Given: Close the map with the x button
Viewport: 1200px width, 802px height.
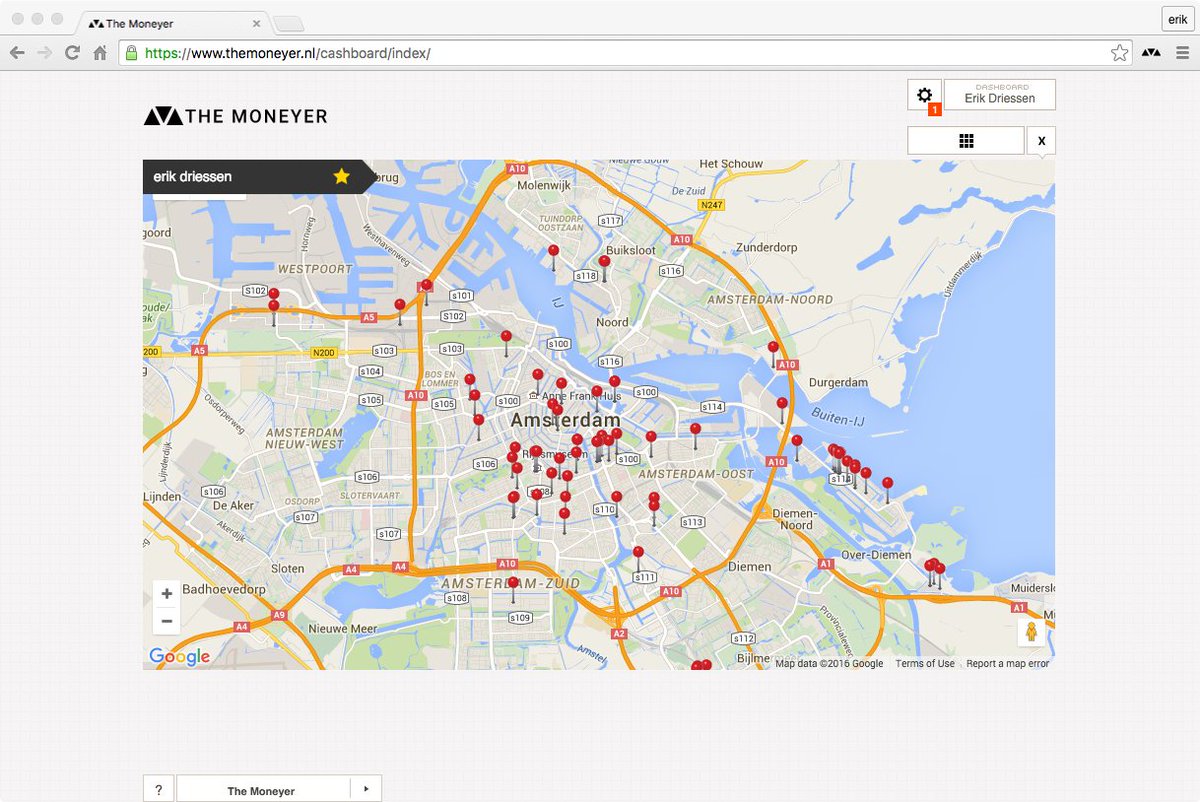Looking at the screenshot, I should (x=1041, y=141).
